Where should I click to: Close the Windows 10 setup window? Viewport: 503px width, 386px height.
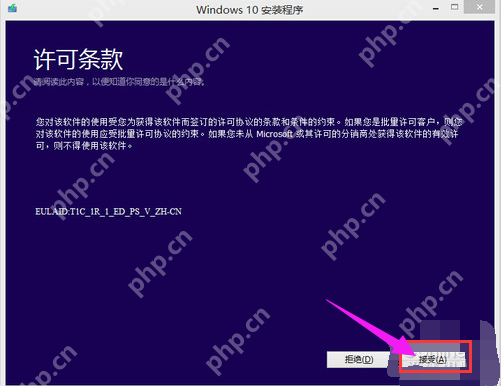pyautogui.click(x=479, y=7)
